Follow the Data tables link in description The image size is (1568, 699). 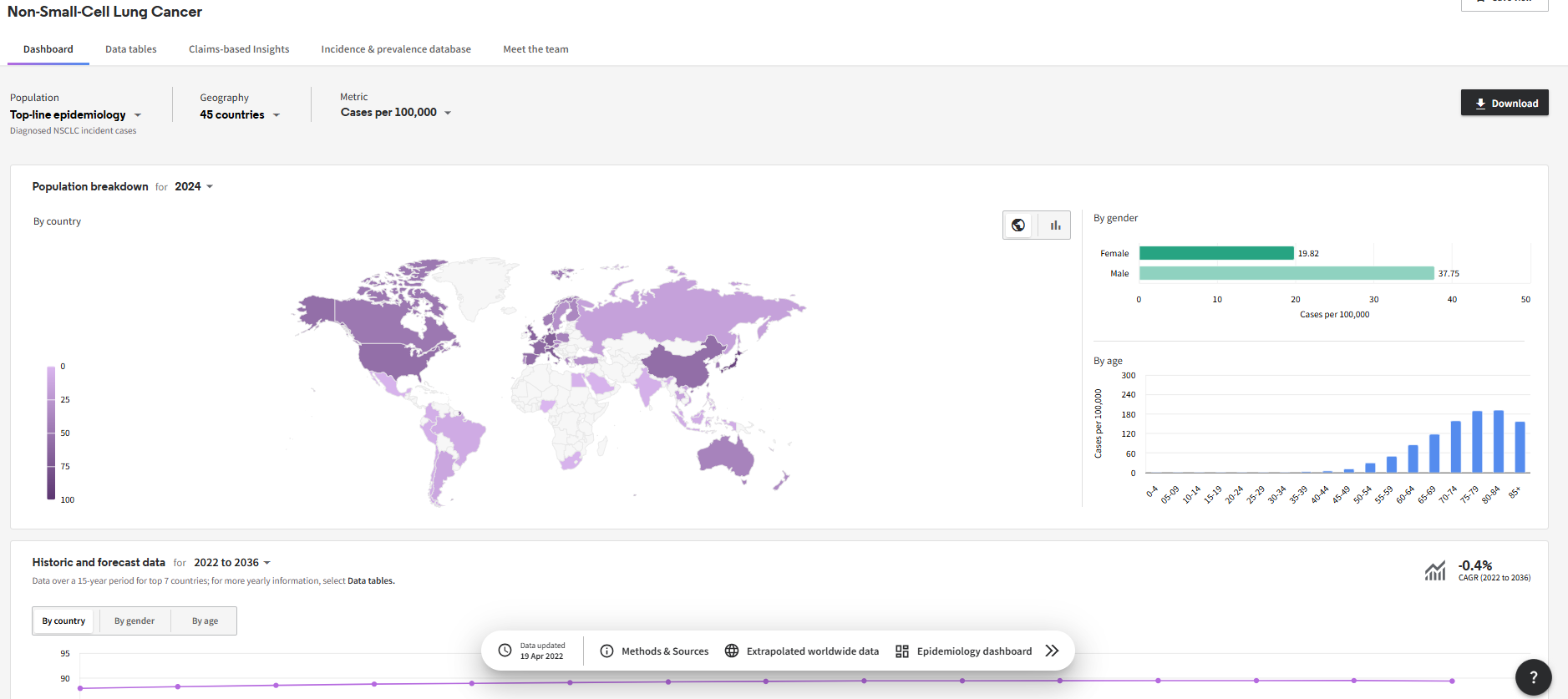(370, 580)
